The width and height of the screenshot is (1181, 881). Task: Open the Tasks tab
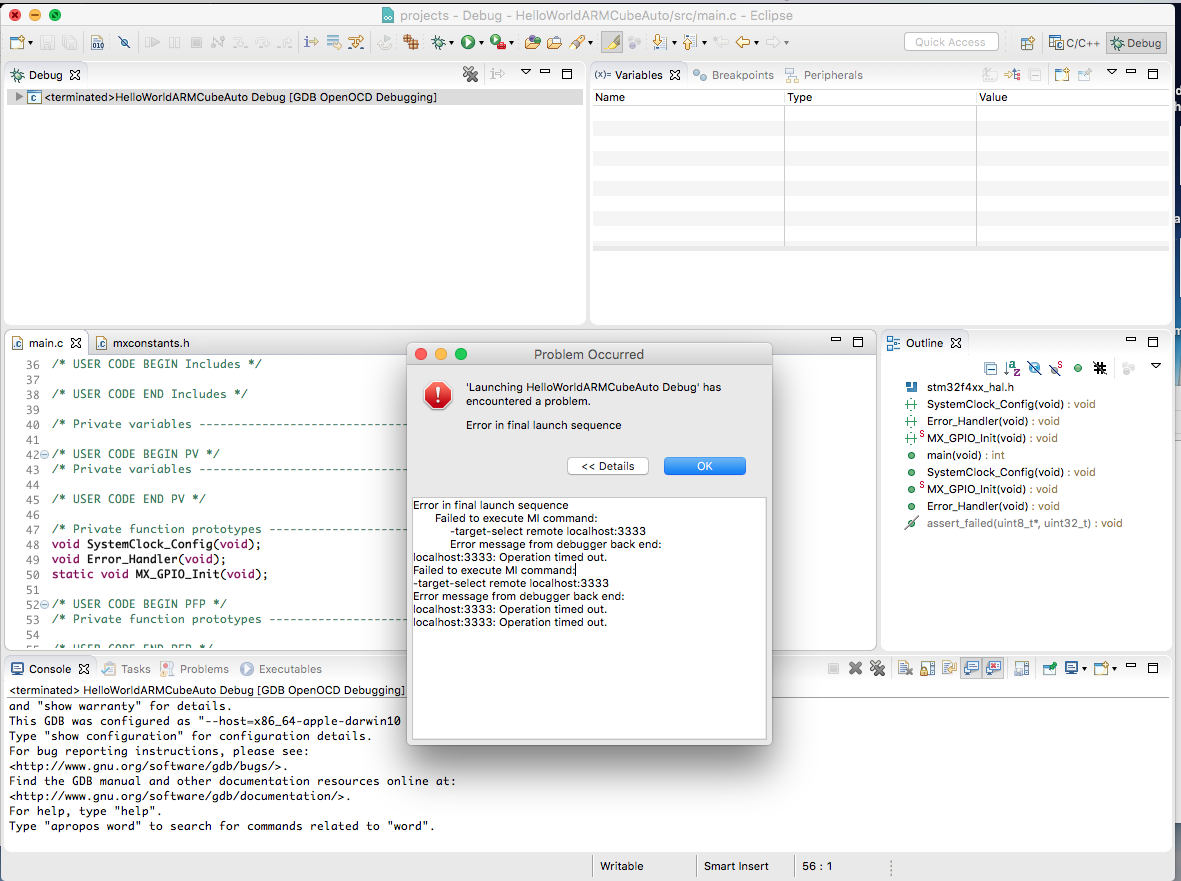[127, 669]
